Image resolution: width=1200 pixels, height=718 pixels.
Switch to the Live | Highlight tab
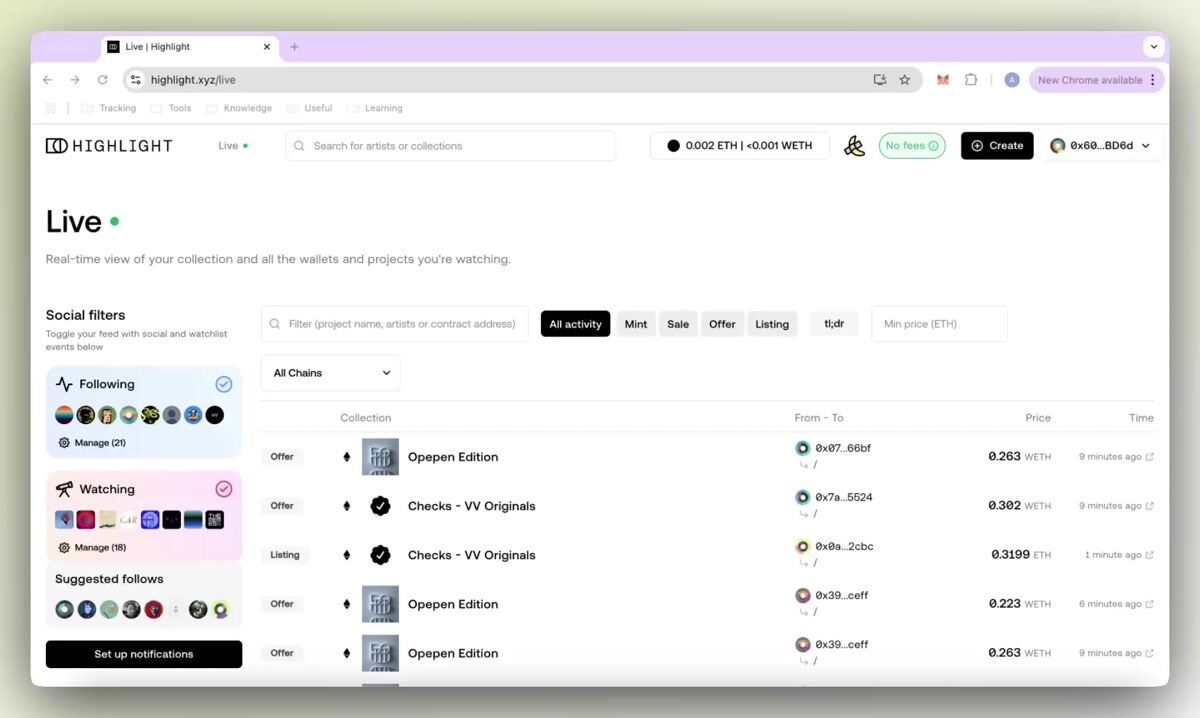[x=188, y=47]
